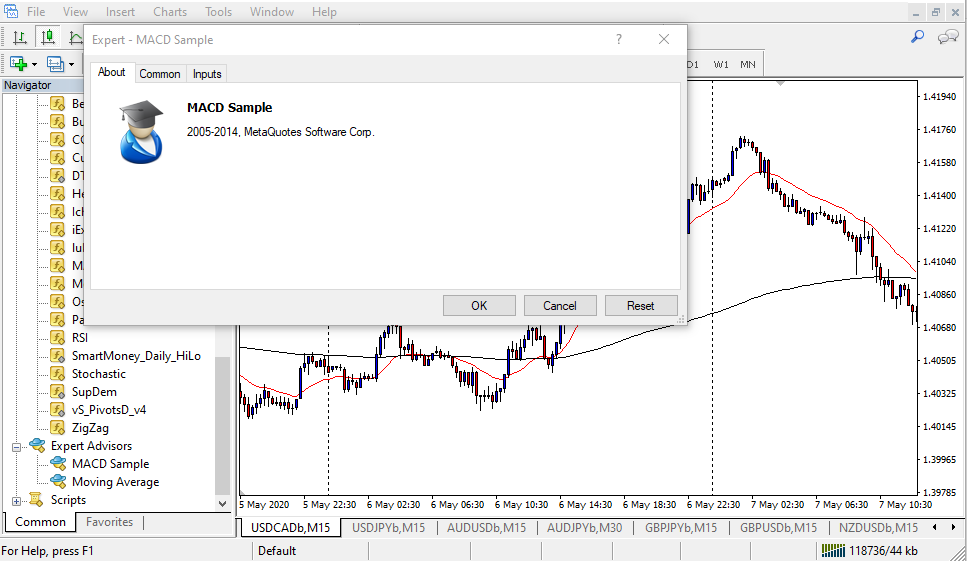Select the bar chart toolbar icon
The width and height of the screenshot is (967, 561).
20,38
